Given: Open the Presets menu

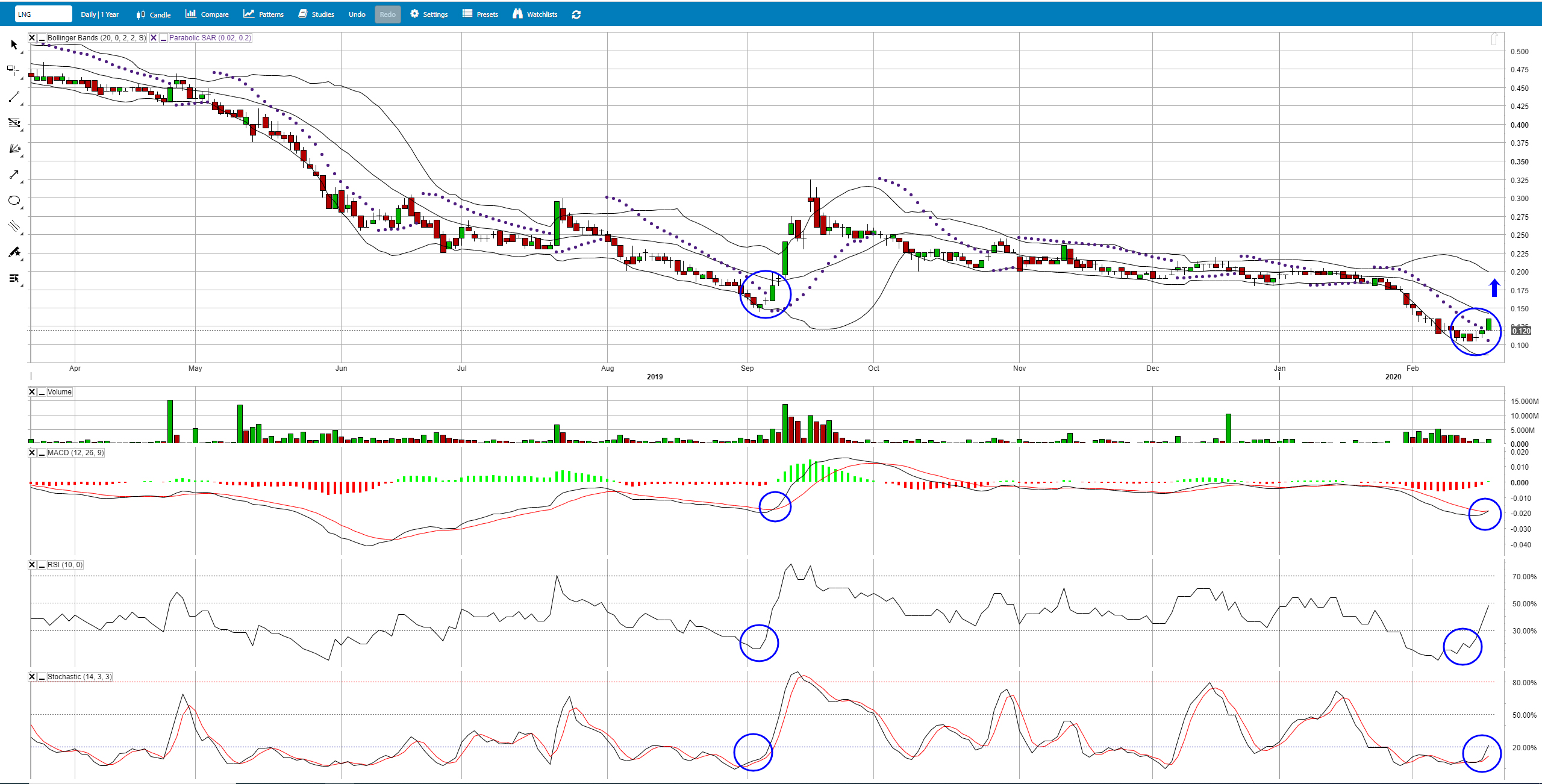Looking at the screenshot, I should 480,14.
